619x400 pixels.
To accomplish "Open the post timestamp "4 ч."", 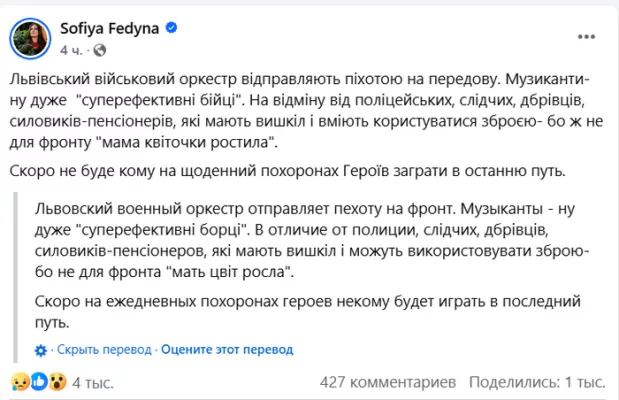I will (71, 48).
